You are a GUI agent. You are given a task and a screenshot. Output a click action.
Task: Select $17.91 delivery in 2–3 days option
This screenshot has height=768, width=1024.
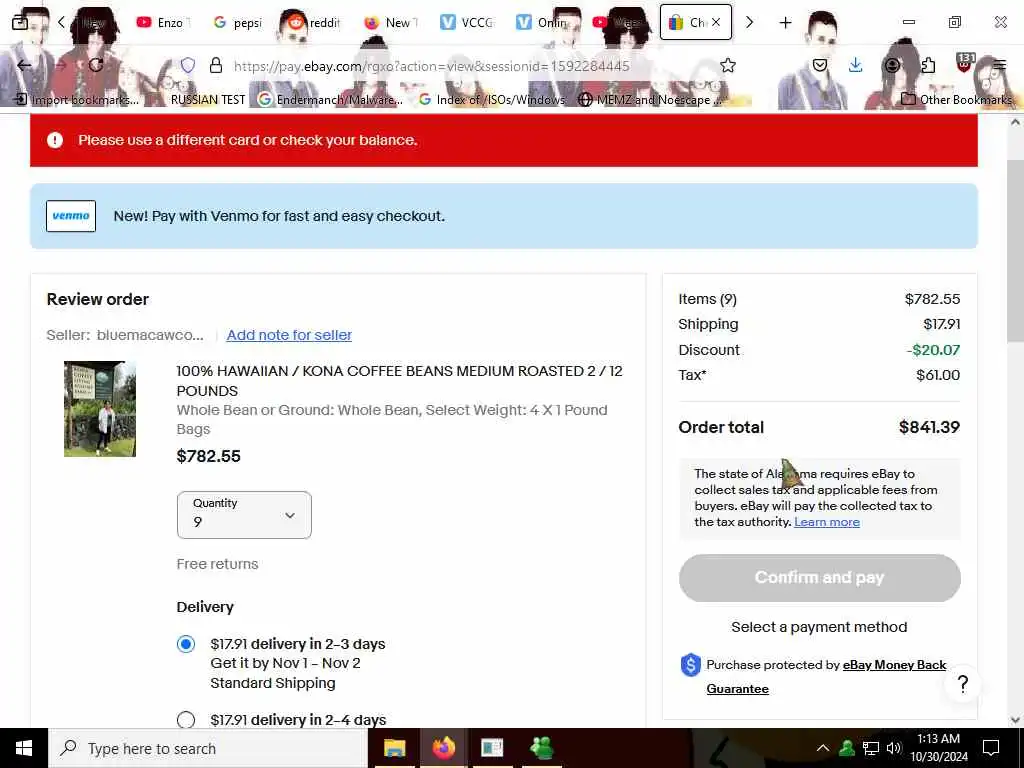tap(186, 644)
